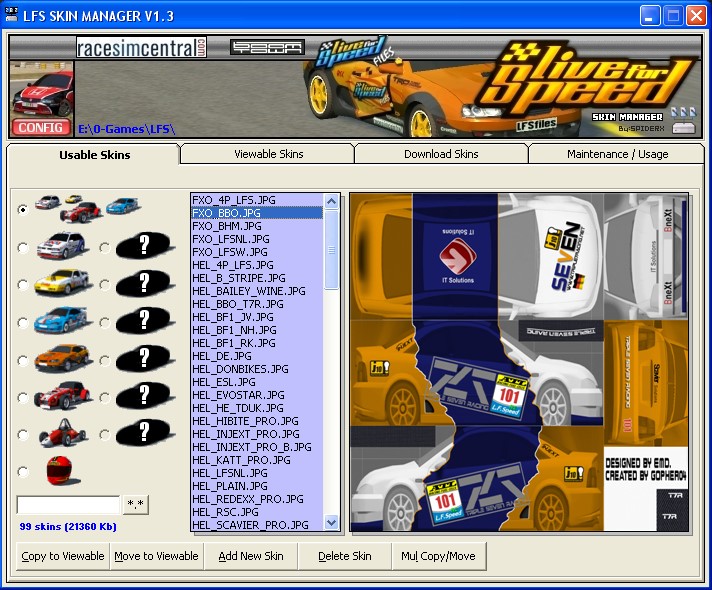Click the all-cars group icon
This screenshot has height=590, width=712.
tap(87, 208)
